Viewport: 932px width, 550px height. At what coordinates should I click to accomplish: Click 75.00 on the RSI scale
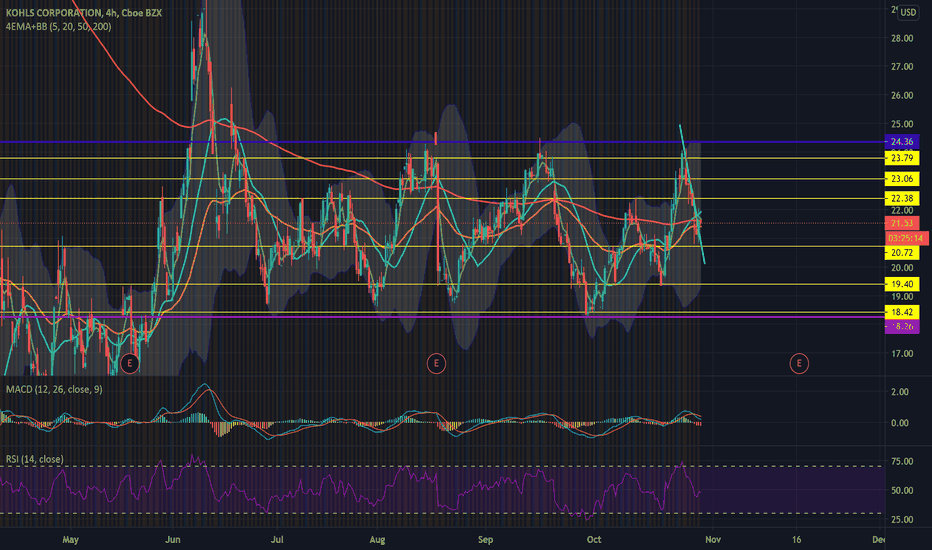[902, 461]
